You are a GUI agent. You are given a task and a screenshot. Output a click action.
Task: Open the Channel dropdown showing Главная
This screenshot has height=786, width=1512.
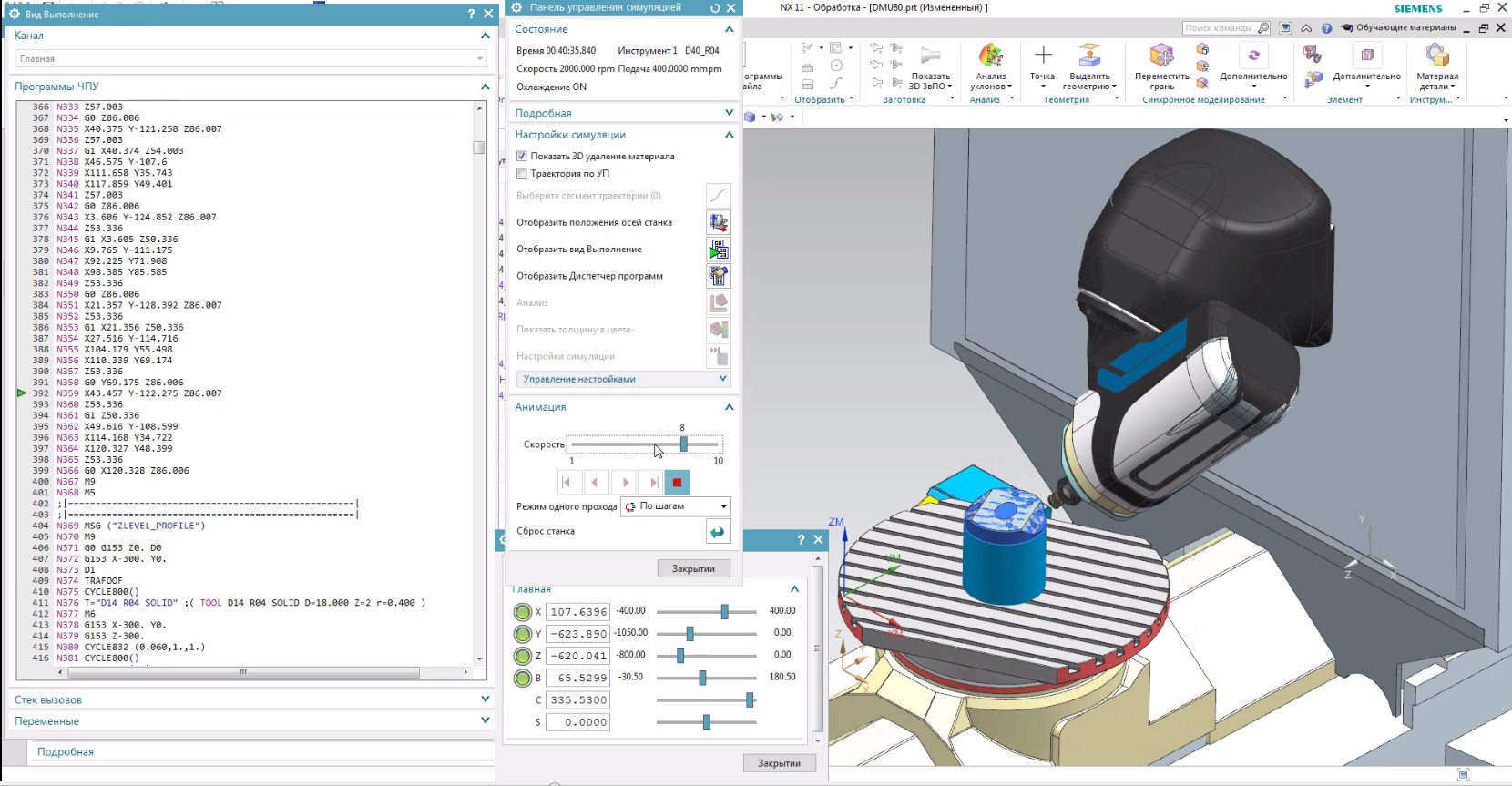point(251,58)
